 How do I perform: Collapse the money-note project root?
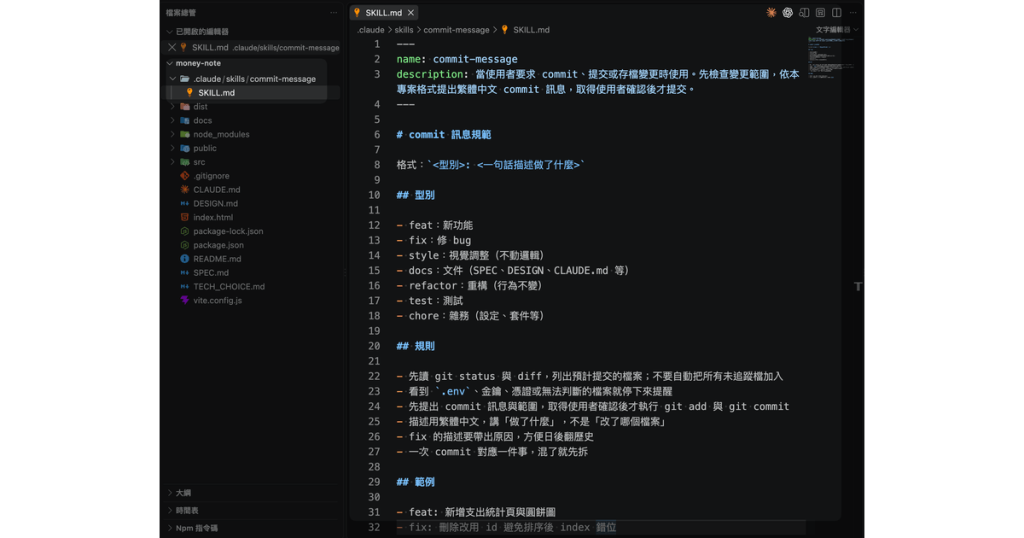point(170,63)
